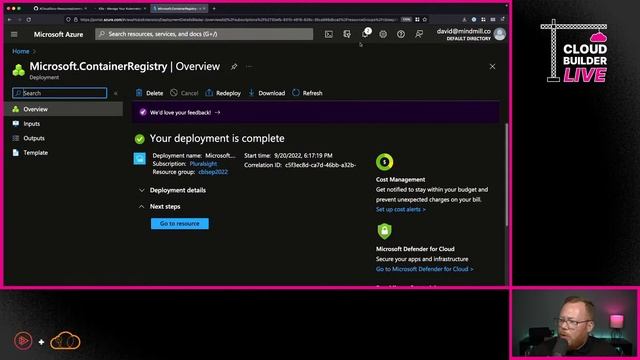Image resolution: width=640 pixels, height=360 pixels.
Task: Click the browser back arrow
Action: click(x=9, y=19)
